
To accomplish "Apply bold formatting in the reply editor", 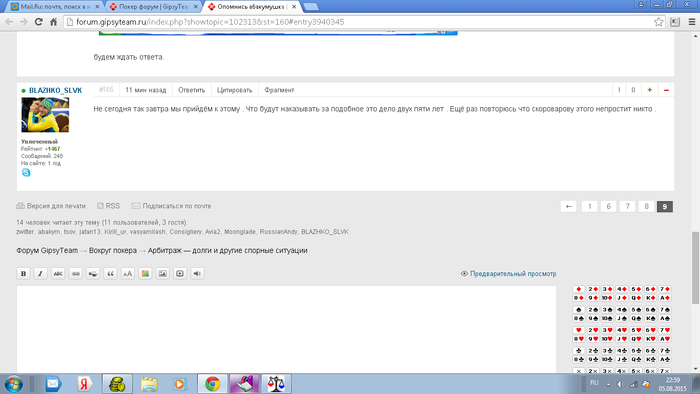I will point(23,274).
